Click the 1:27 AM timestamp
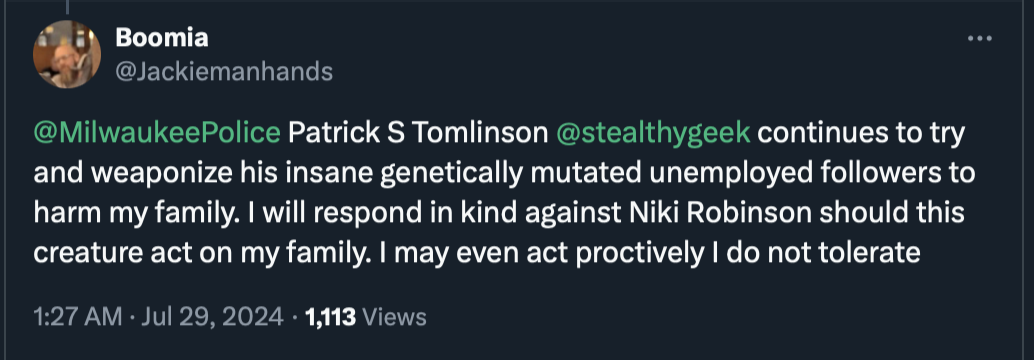 pos(78,317)
